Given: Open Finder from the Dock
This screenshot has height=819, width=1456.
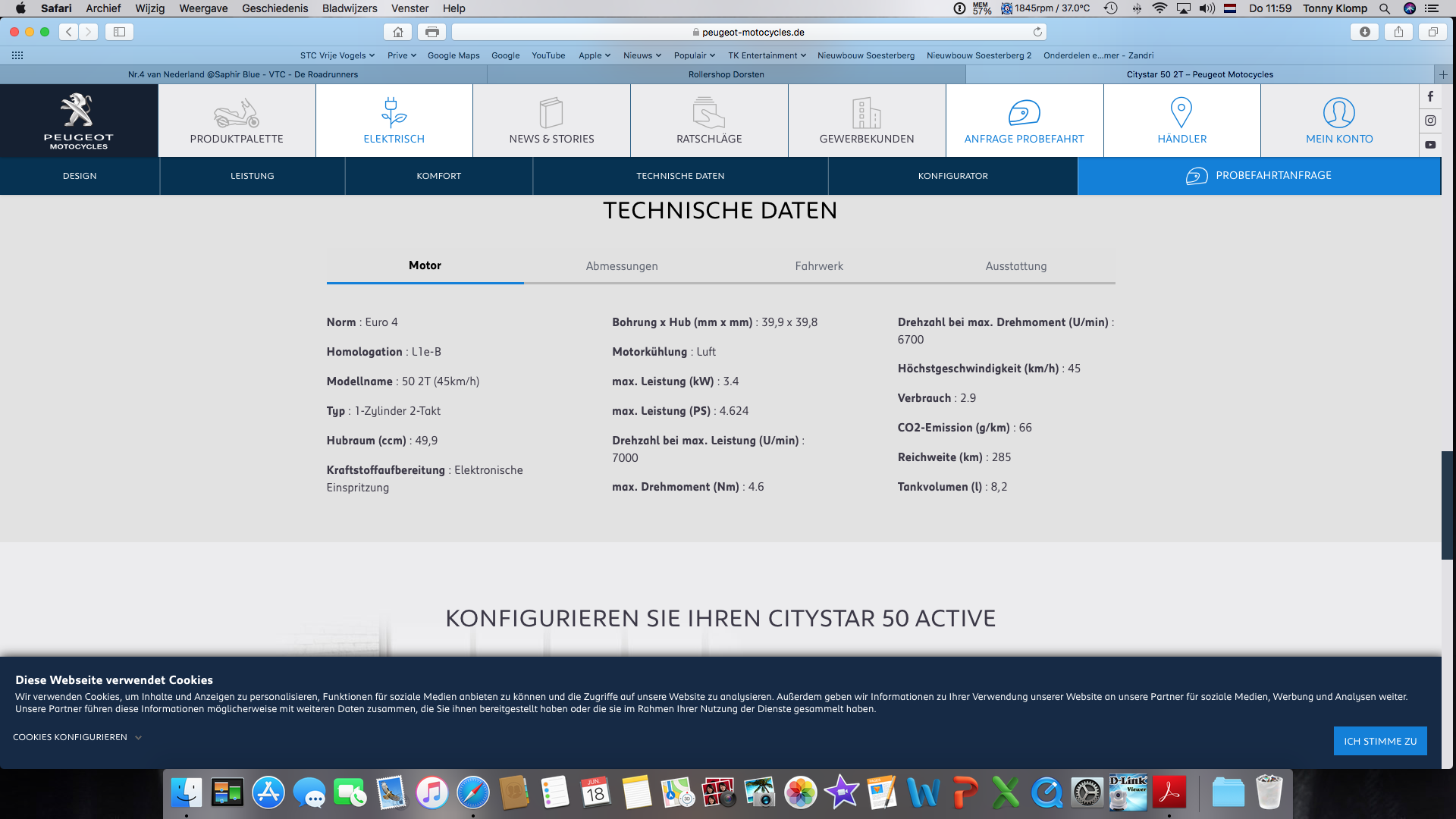Looking at the screenshot, I should (187, 793).
